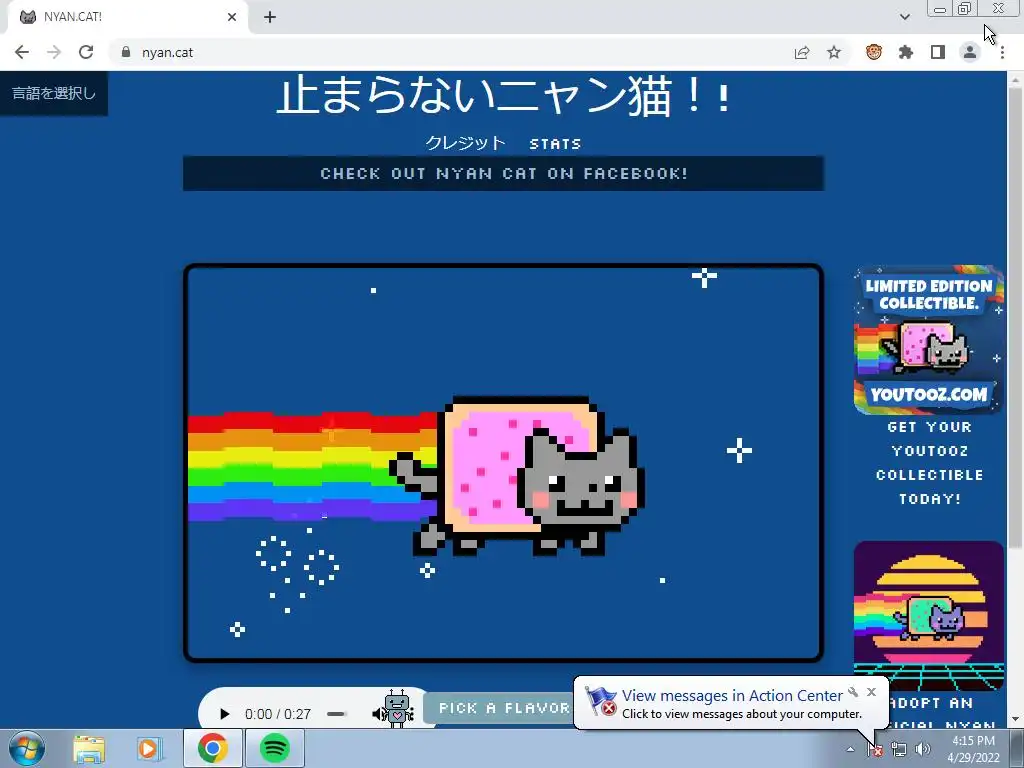
Task: Open the クレジット credits link
Action: 465,143
